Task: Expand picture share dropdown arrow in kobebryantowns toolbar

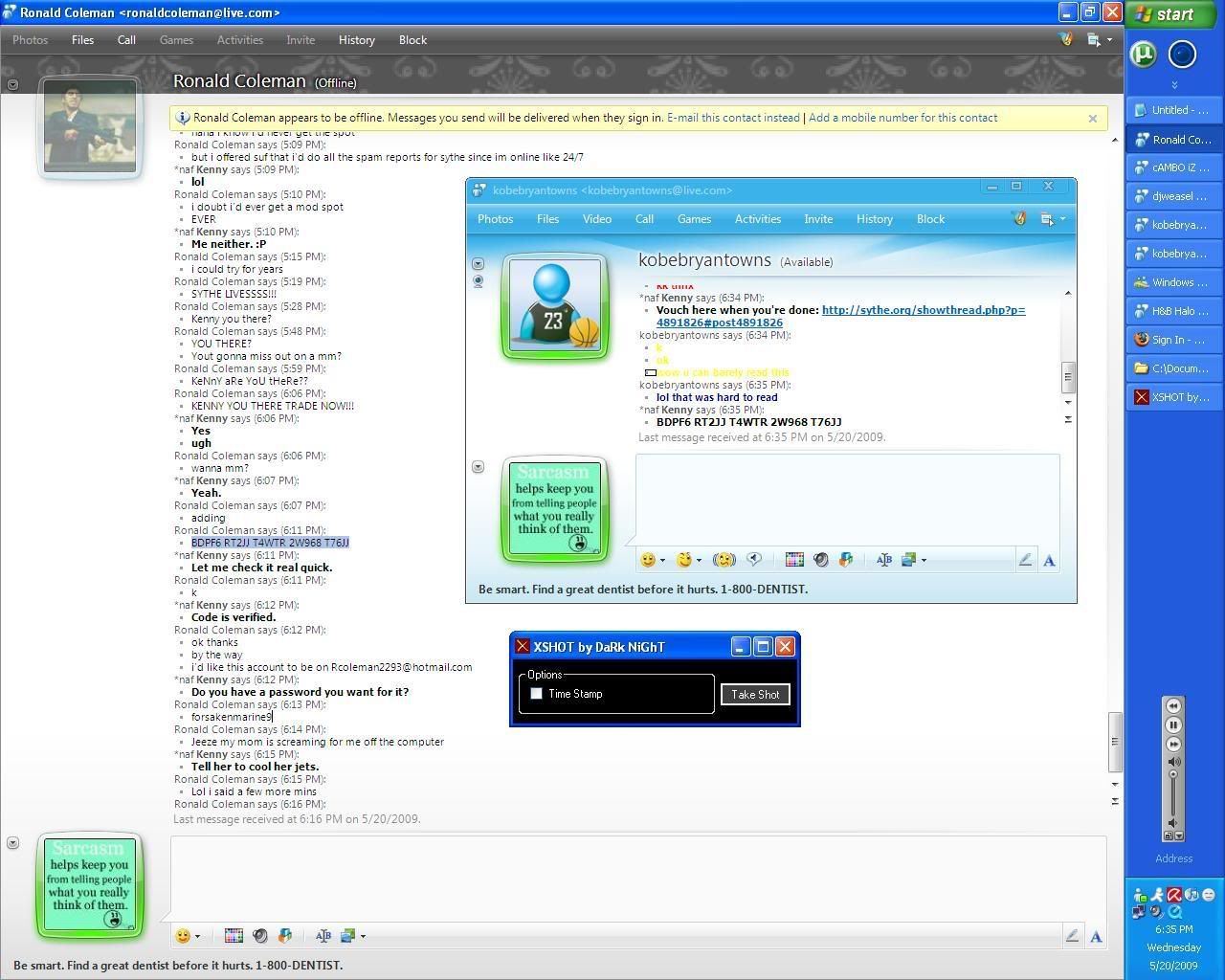Action: click(x=924, y=561)
